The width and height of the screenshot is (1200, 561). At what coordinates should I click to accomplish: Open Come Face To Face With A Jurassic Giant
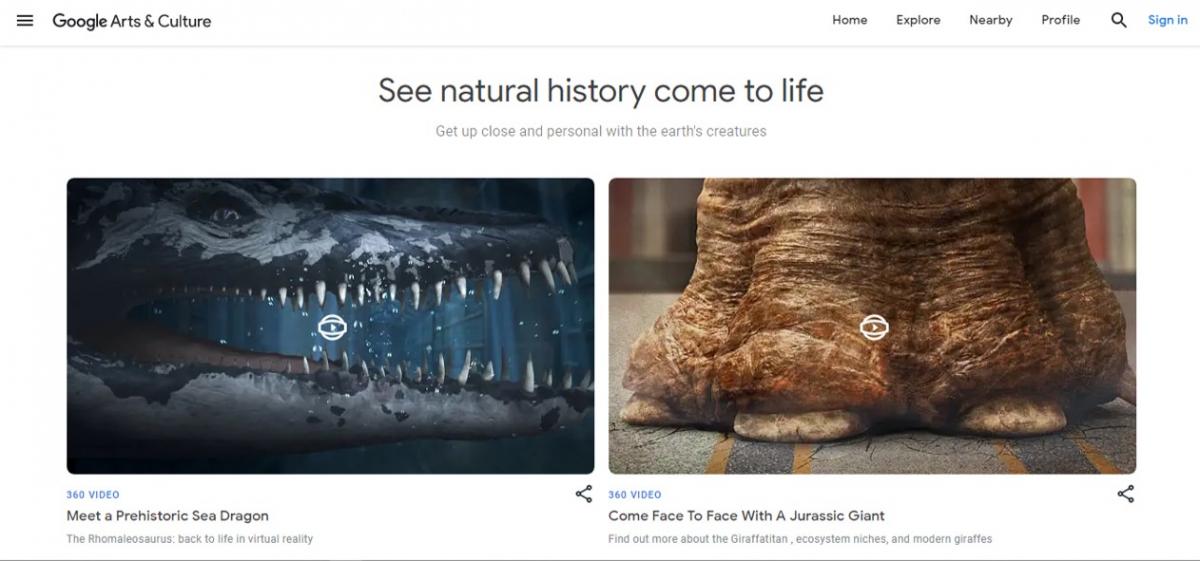pos(747,516)
